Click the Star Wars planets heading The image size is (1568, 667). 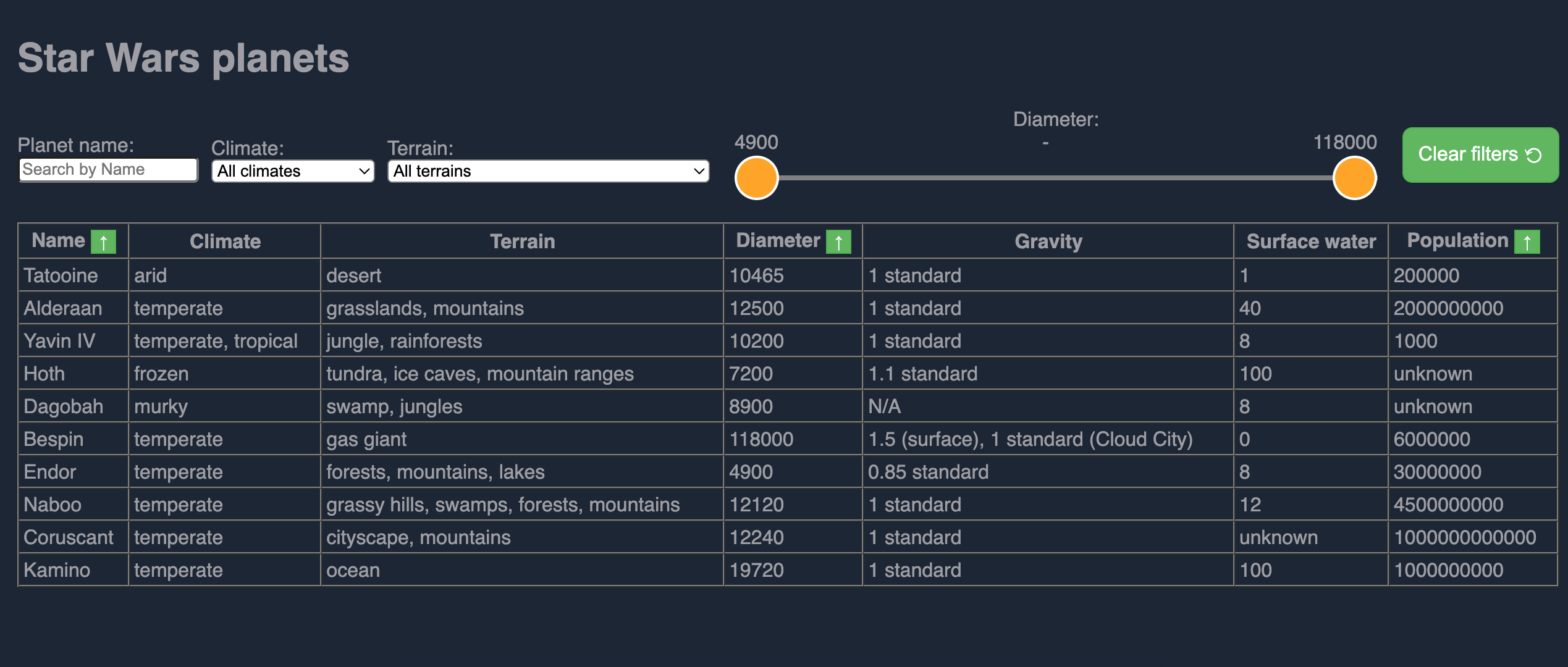(183, 58)
